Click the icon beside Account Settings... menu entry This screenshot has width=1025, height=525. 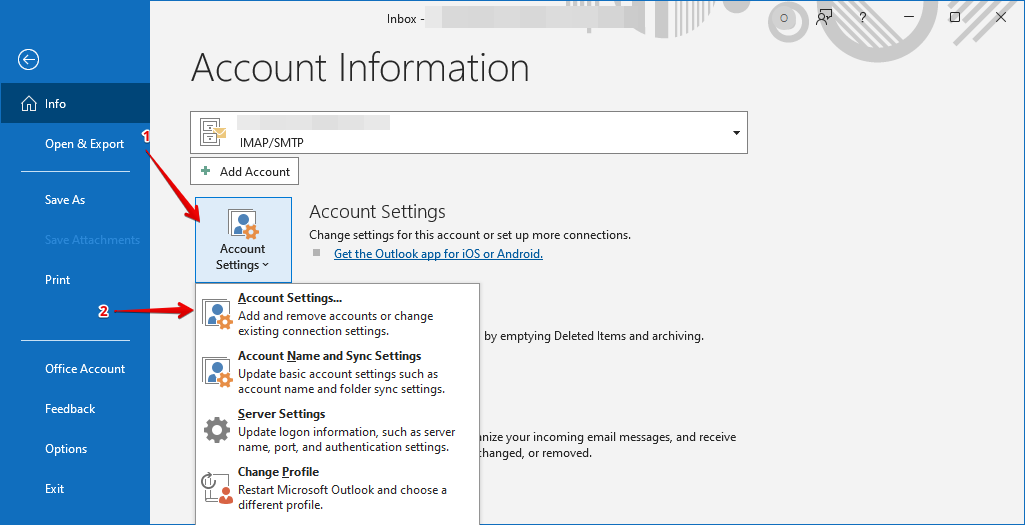217,314
